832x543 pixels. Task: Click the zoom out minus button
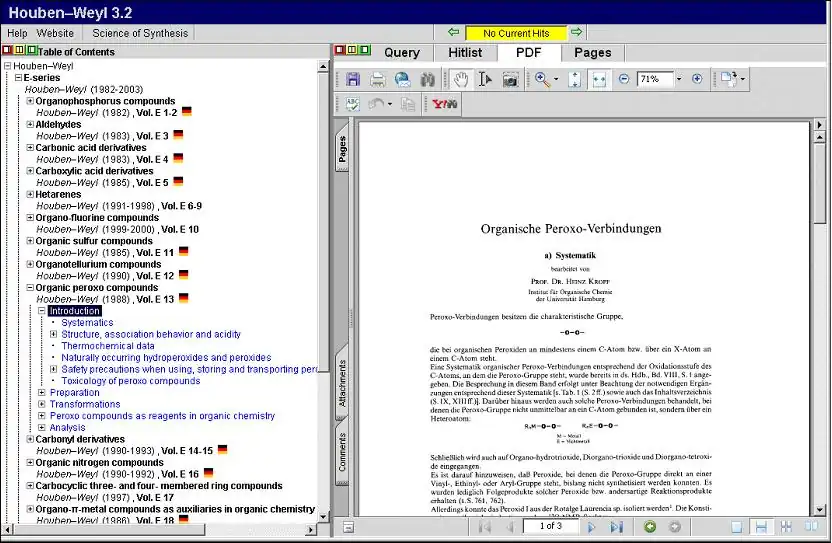click(624, 79)
